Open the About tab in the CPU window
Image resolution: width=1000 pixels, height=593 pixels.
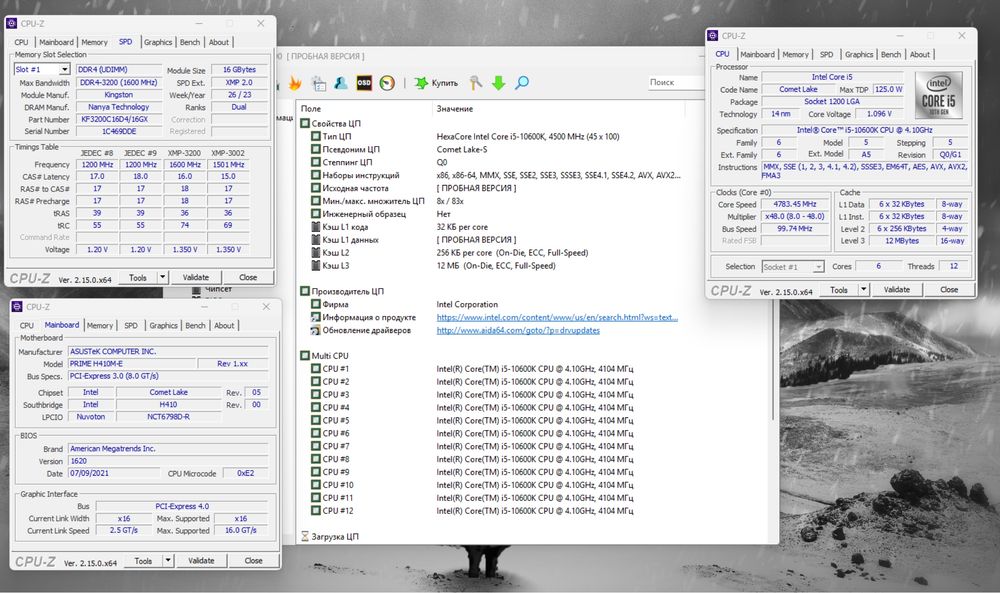pyautogui.click(x=920, y=54)
